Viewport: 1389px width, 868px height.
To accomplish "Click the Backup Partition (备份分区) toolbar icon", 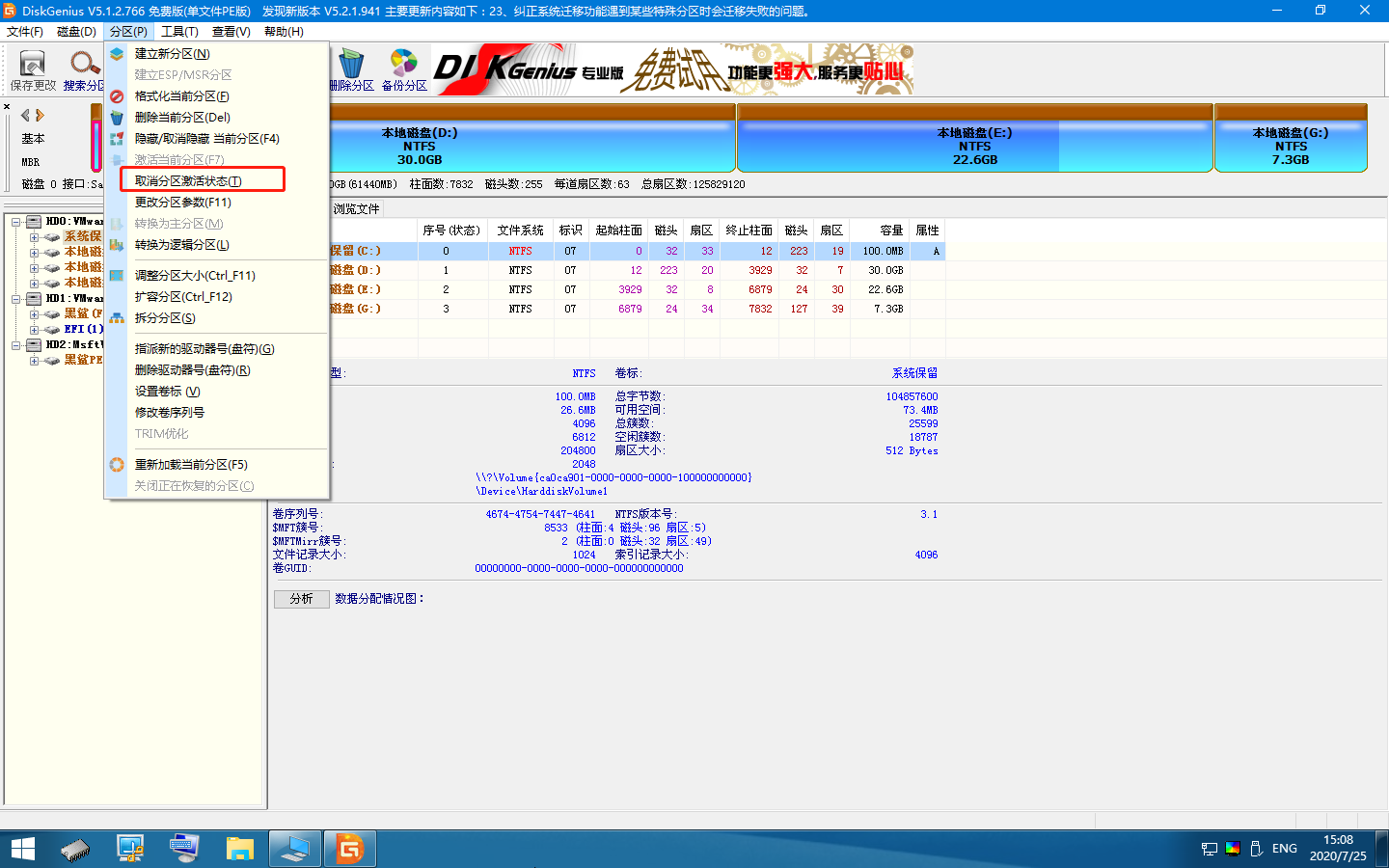I will tap(404, 70).
